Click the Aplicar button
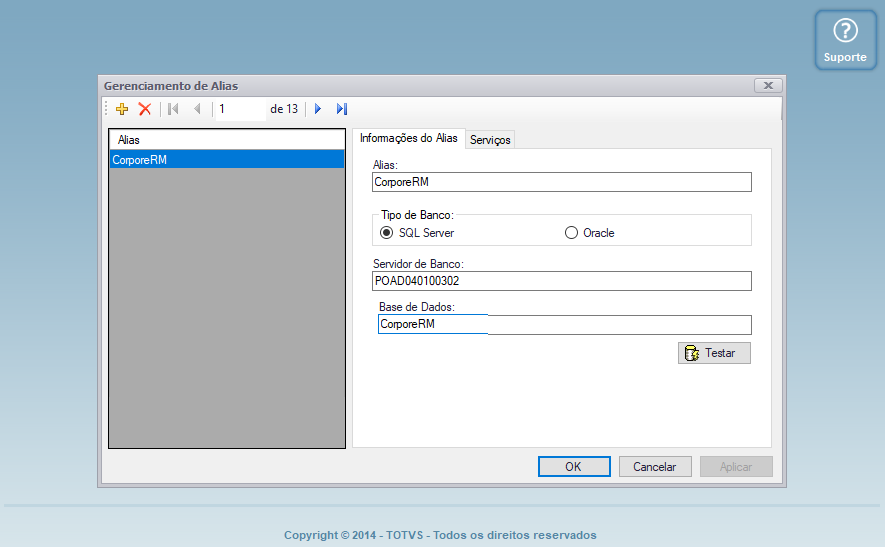Screen dimensions: 885x547 click(x=736, y=467)
